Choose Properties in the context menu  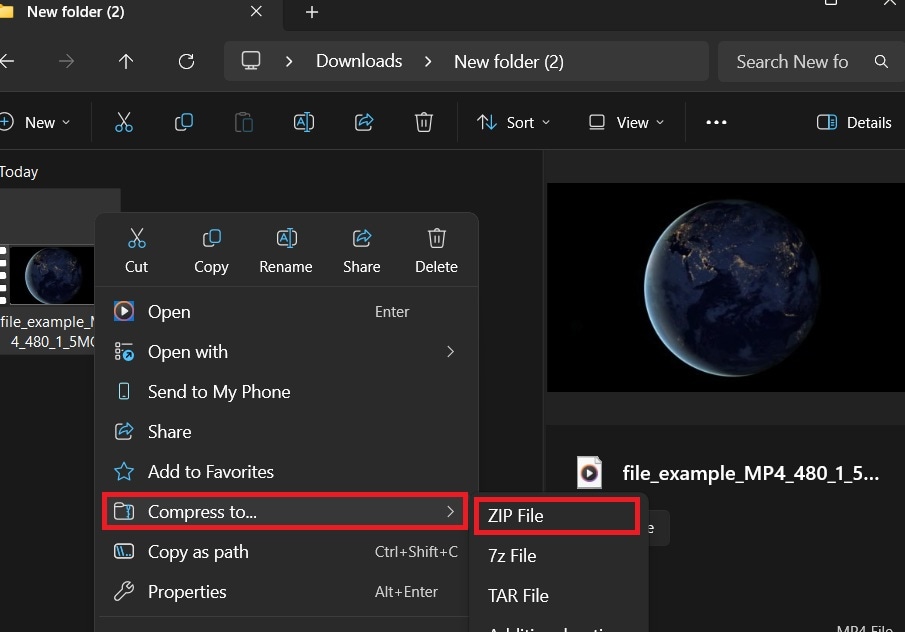pyautogui.click(x=285, y=592)
